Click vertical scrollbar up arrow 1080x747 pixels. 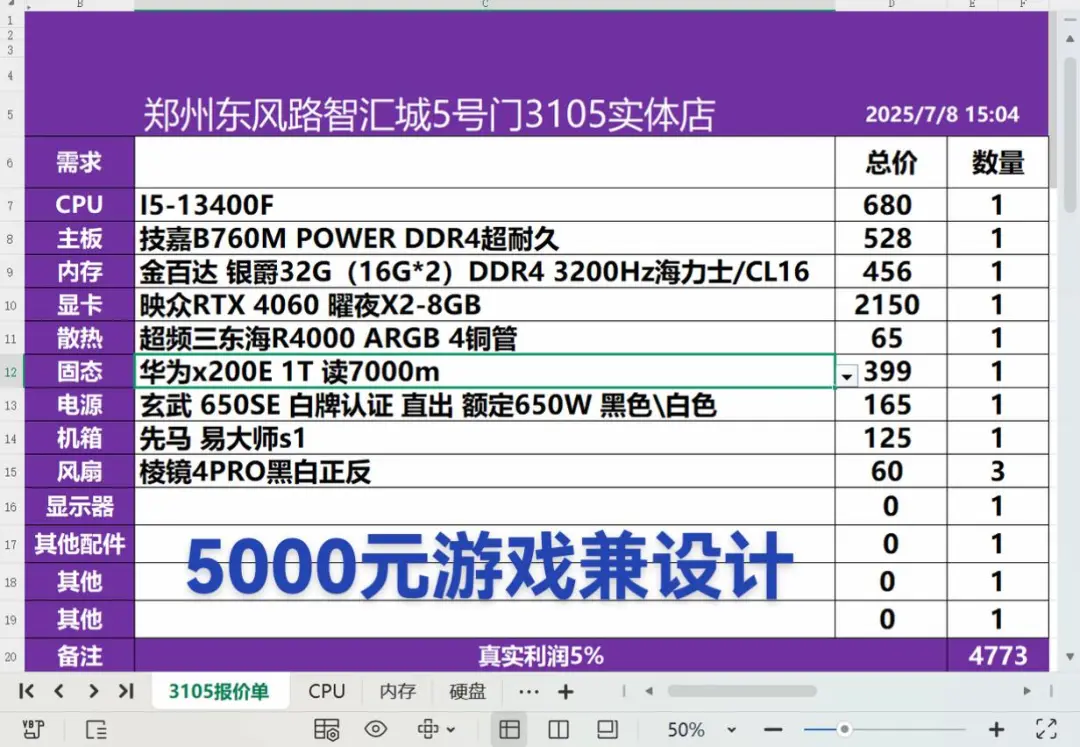[x=1070, y=39]
